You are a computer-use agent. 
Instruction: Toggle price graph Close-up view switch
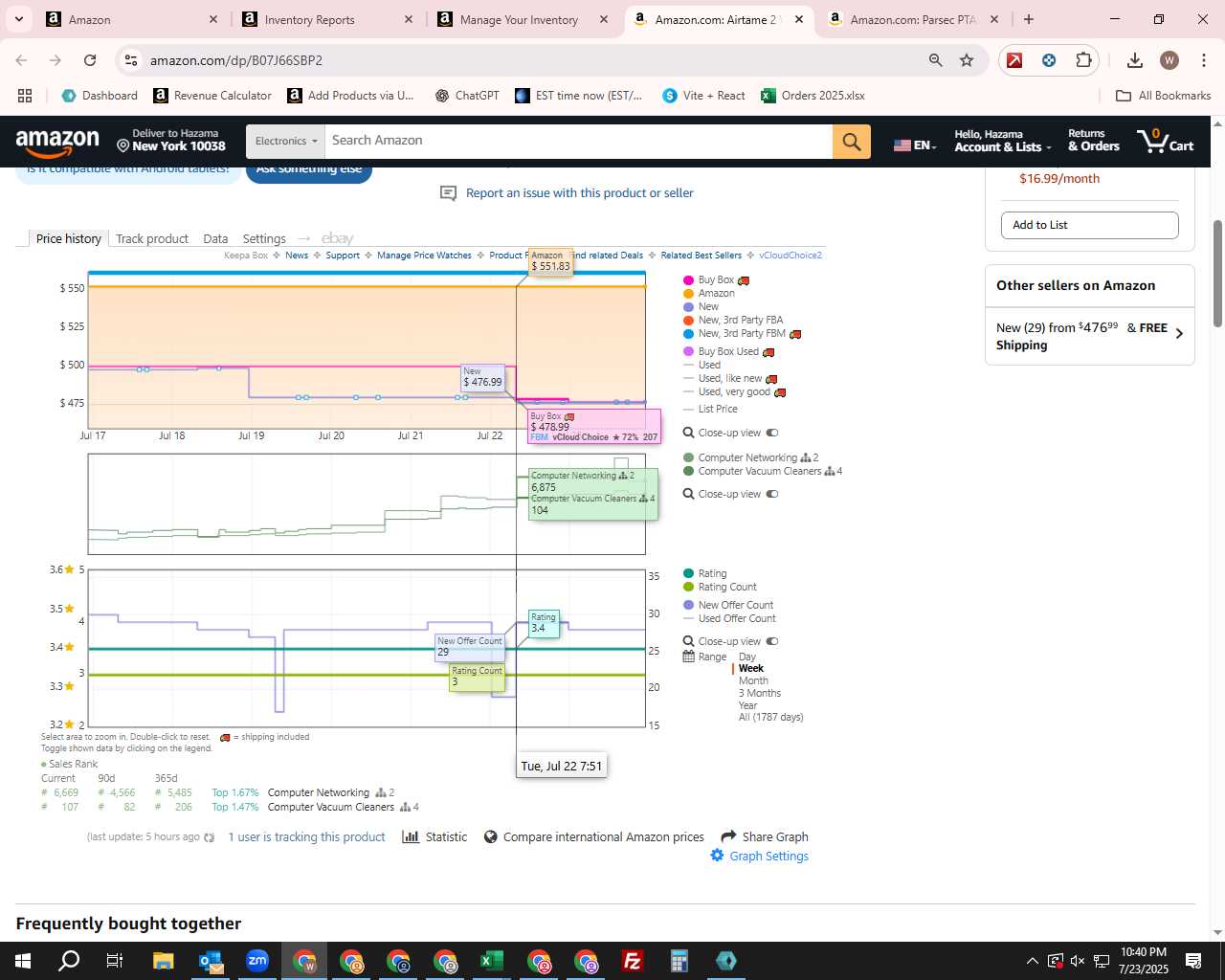pyautogui.click(x=772, y=434)
